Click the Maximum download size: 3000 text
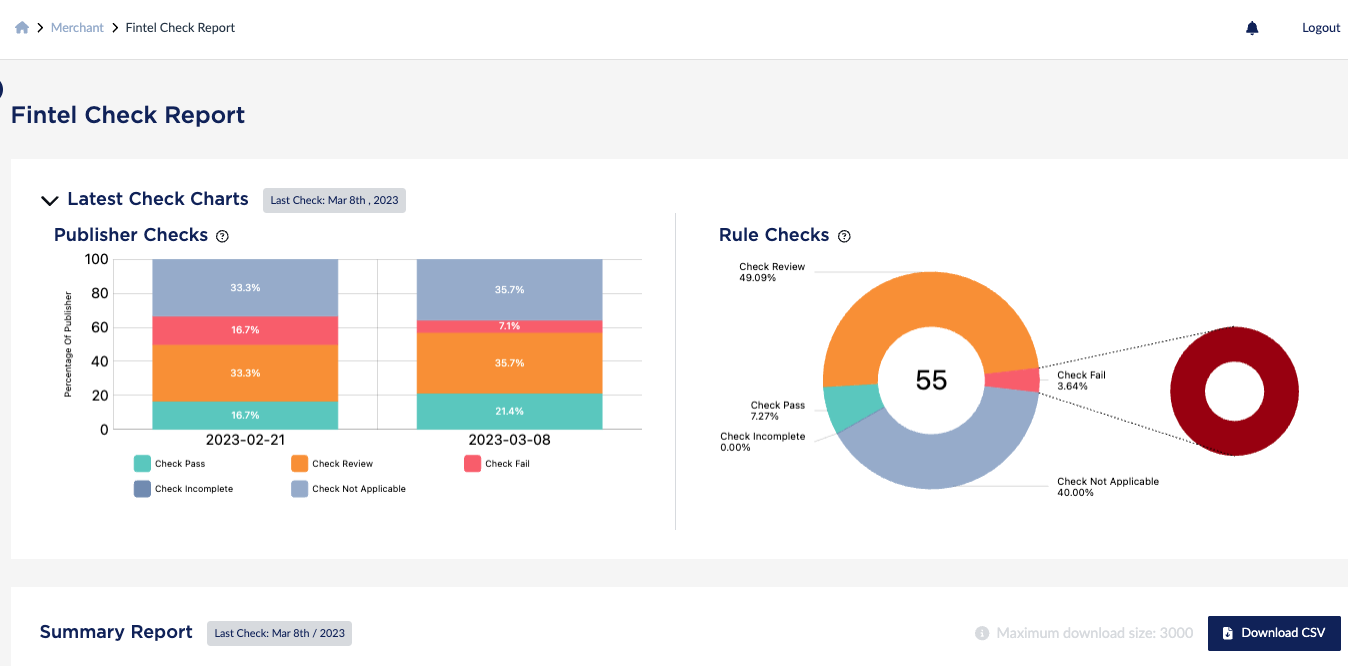Viewport: 1348px width, 666px height. pyautogui.click(x=1095, y=633)
